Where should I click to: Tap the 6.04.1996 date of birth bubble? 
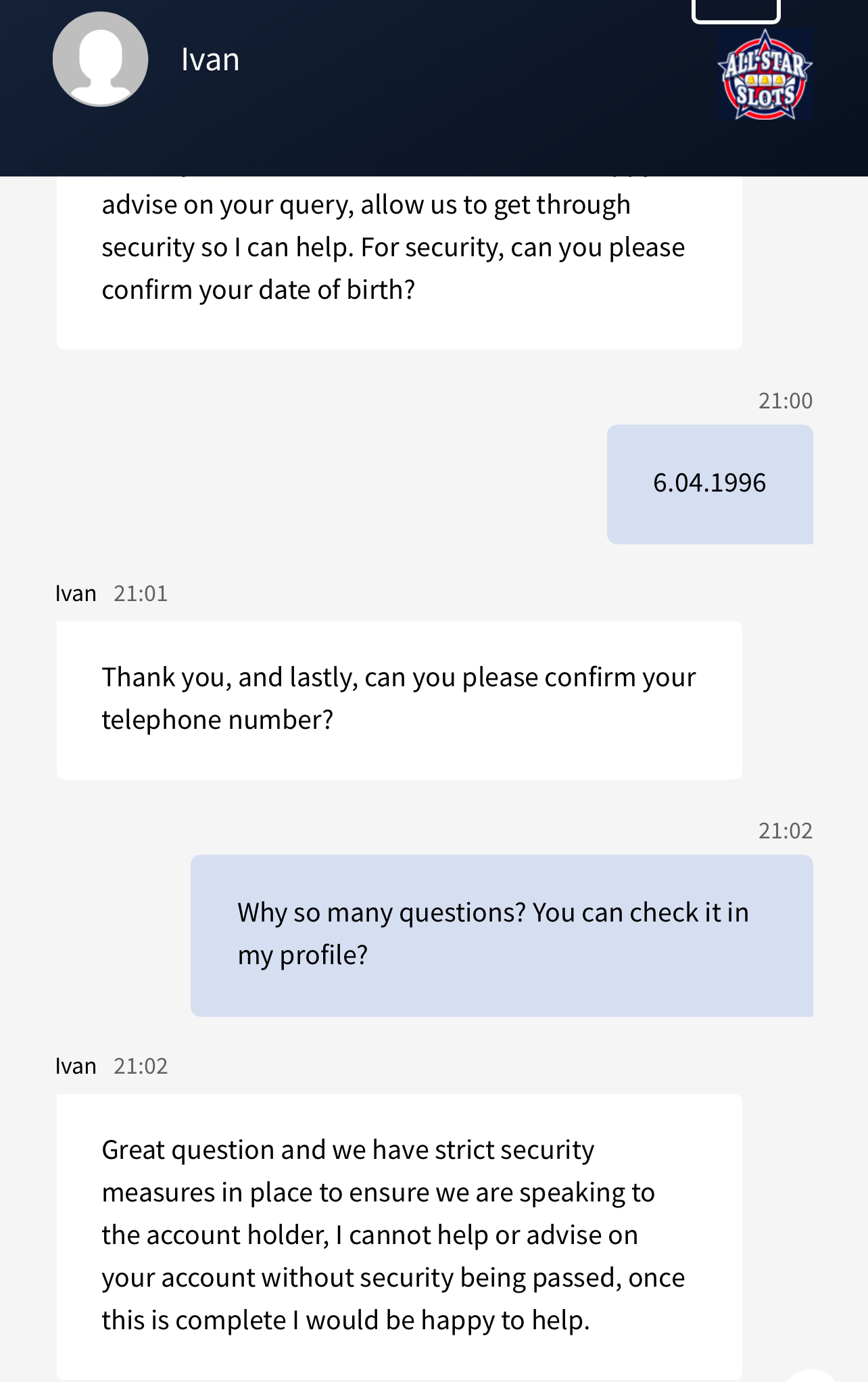[x=710, y=484]
